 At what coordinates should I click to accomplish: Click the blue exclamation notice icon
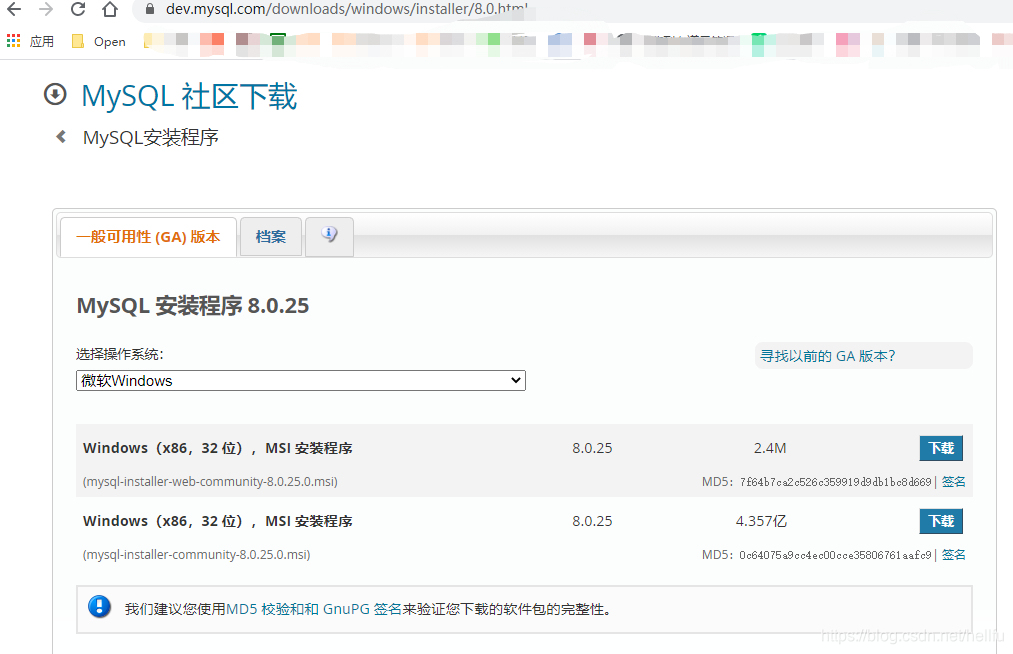(x=99, y=607)
